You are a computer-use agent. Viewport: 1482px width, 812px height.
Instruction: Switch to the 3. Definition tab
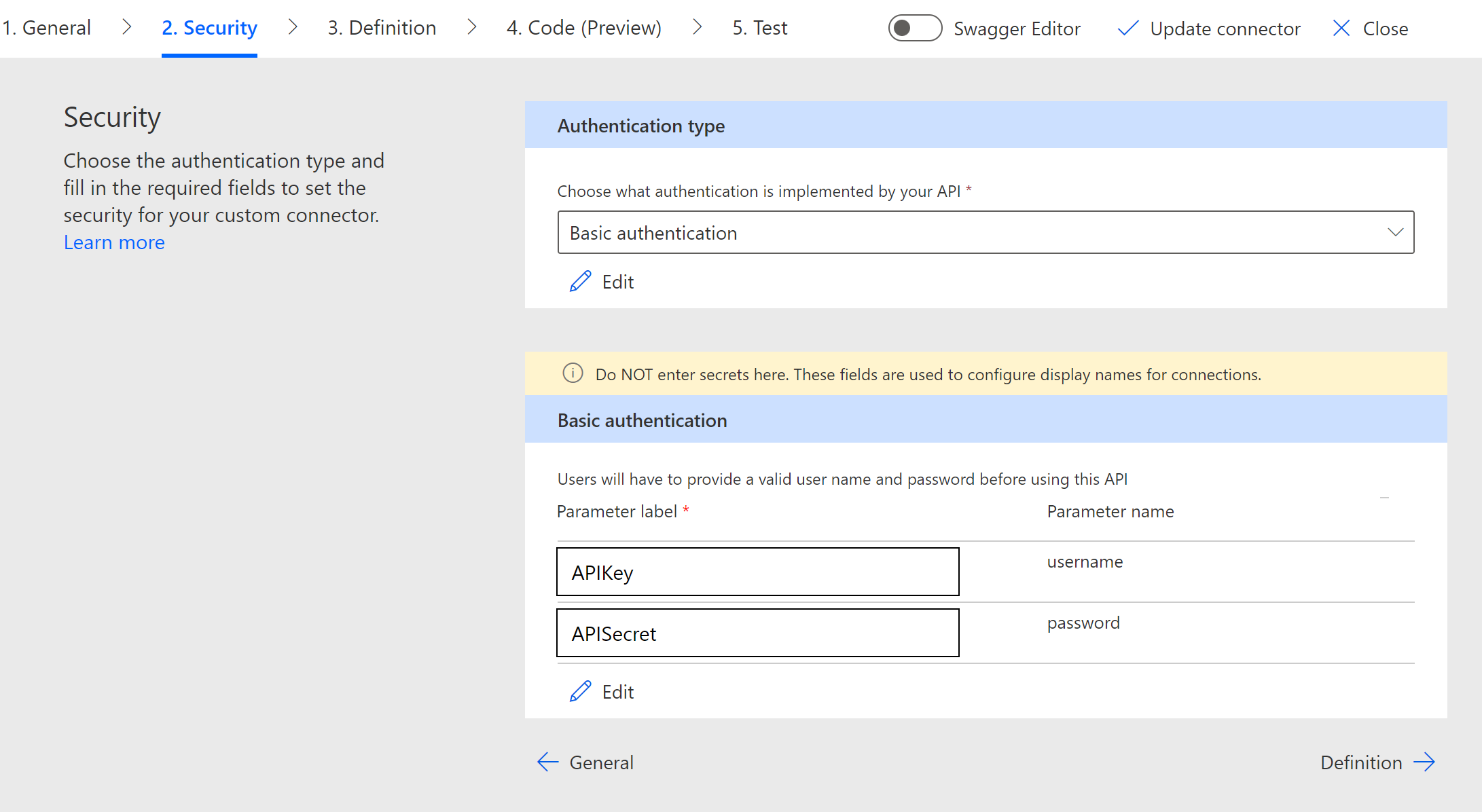coord(382,28)
